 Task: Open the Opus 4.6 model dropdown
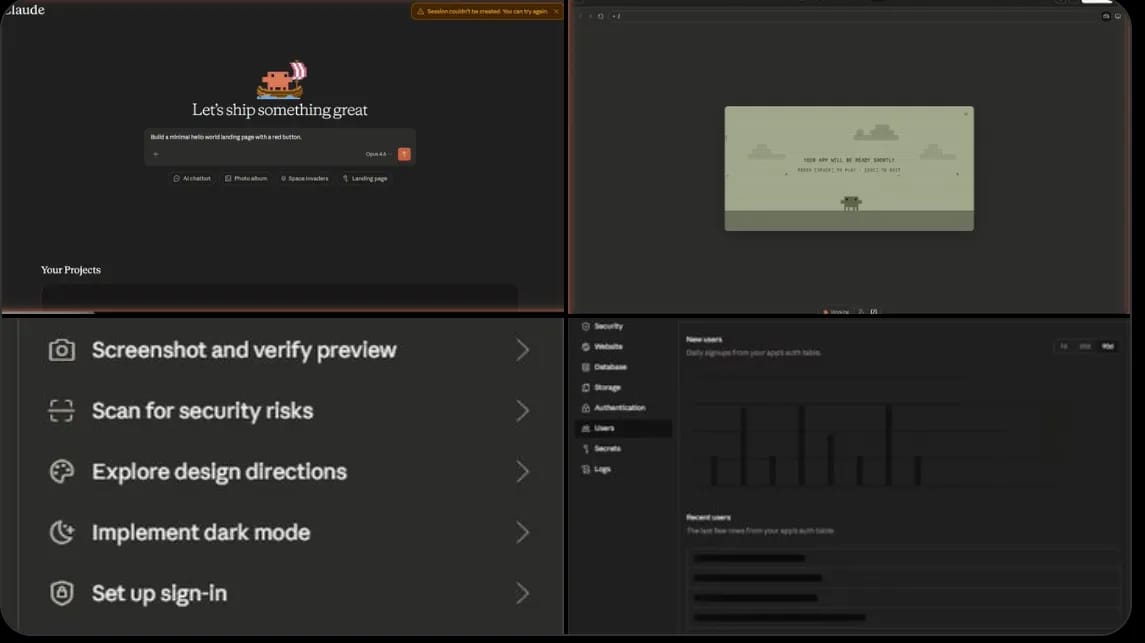coord(377,153)
